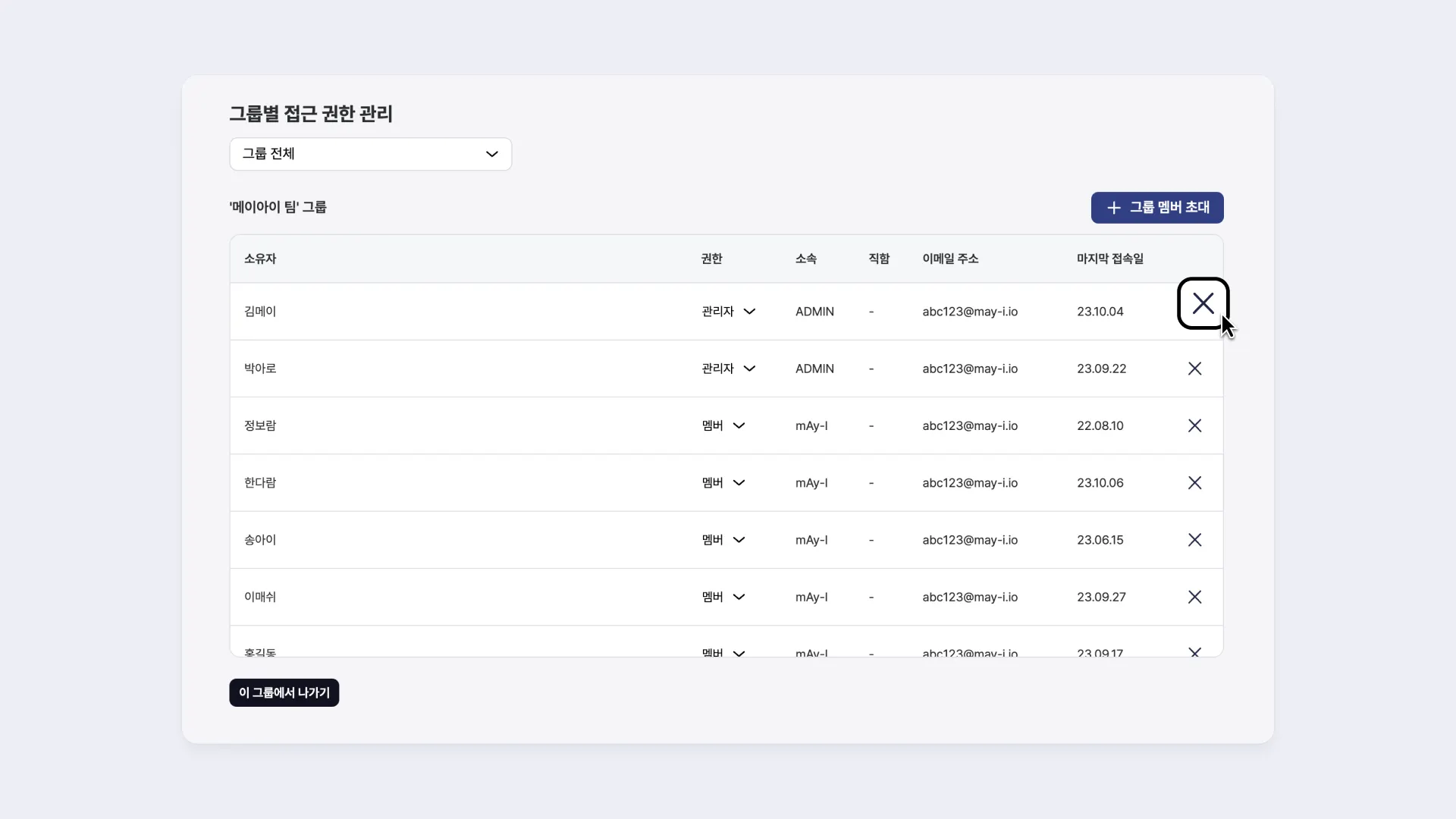Change 정보람's 멤버 permission dropdown
The width and height of the screenshot is (1456, 819).
point(739,425)
